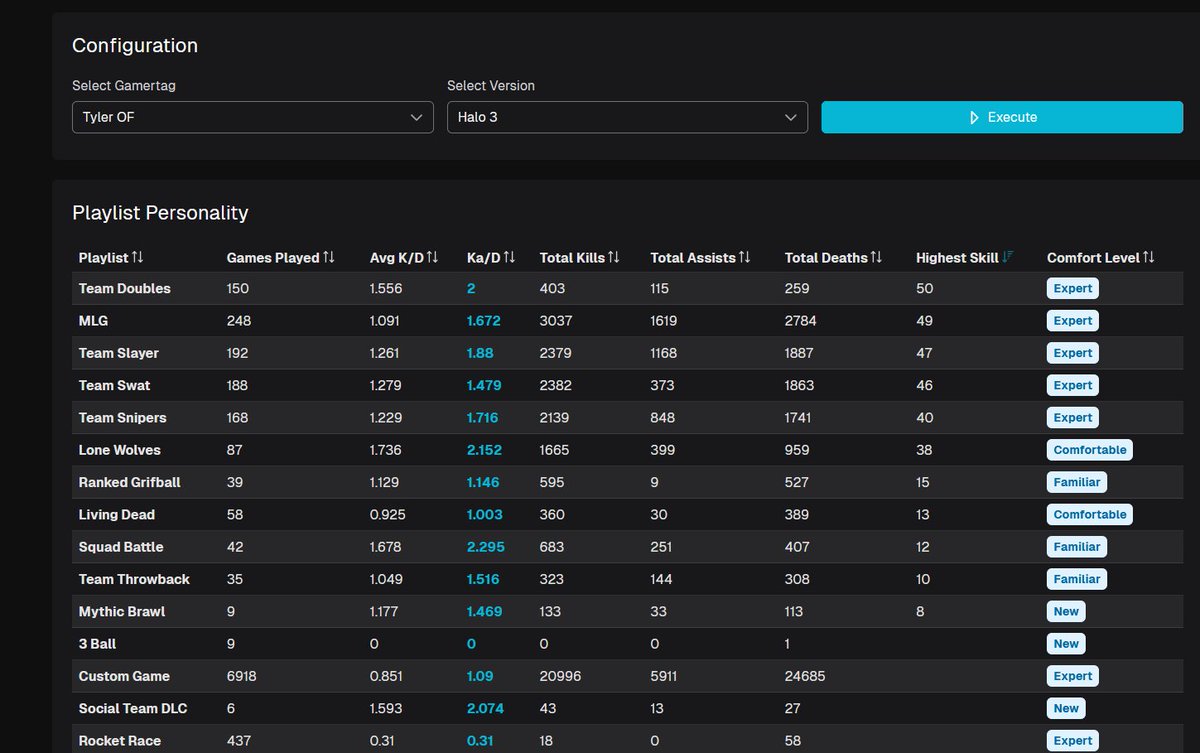Click Total Assists value 5911
The width and height of the screenshot is (1200, 753).
(664, 676)
